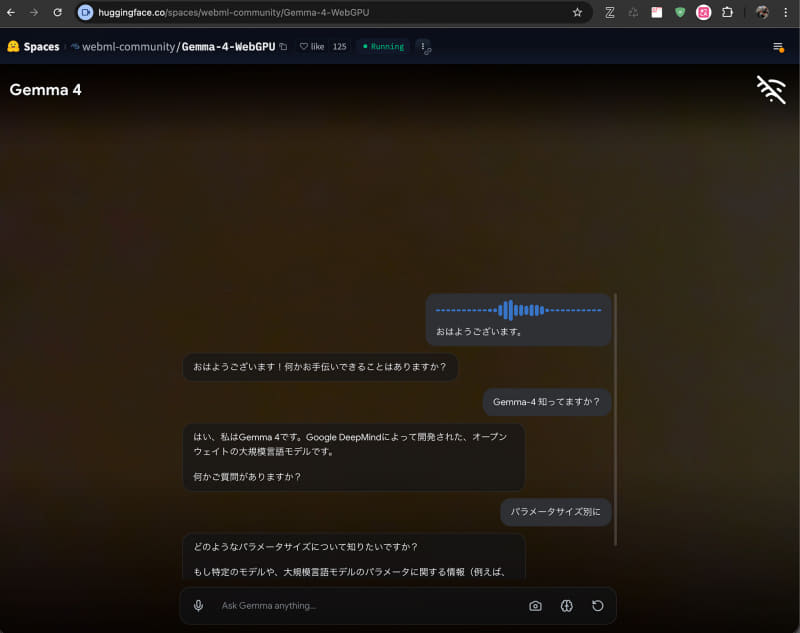Open the extensions puzzle-piece menu

click(727, 13)
